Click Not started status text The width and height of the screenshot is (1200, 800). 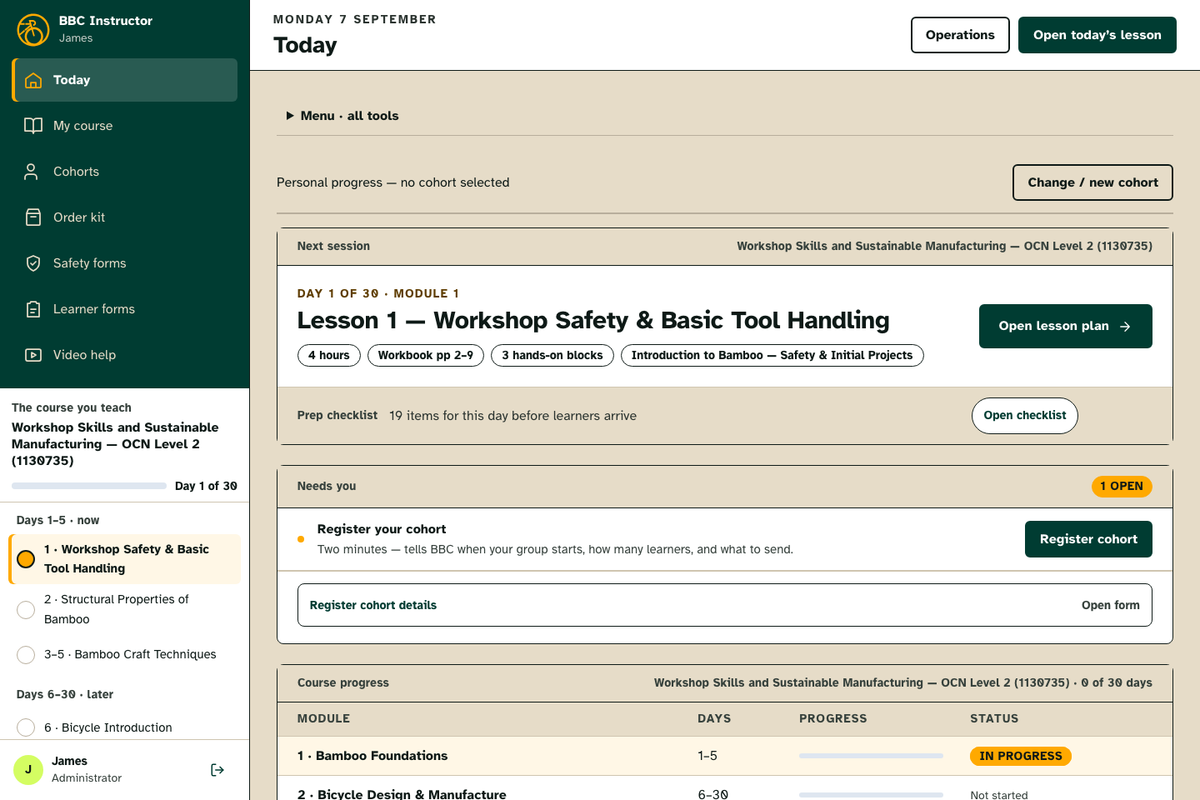(999, 795)
